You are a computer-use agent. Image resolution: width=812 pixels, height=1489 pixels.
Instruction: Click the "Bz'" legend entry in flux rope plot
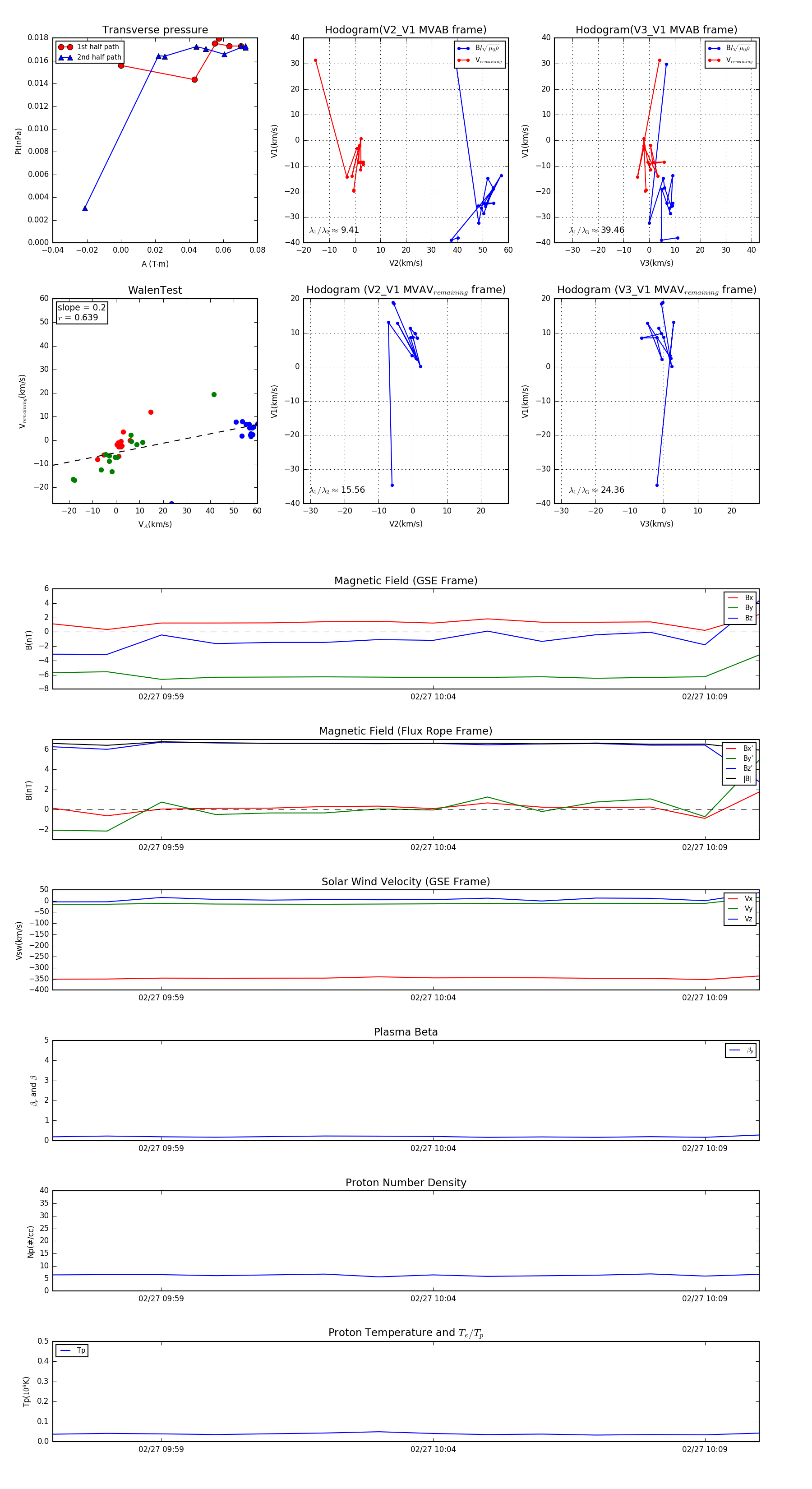739,769
